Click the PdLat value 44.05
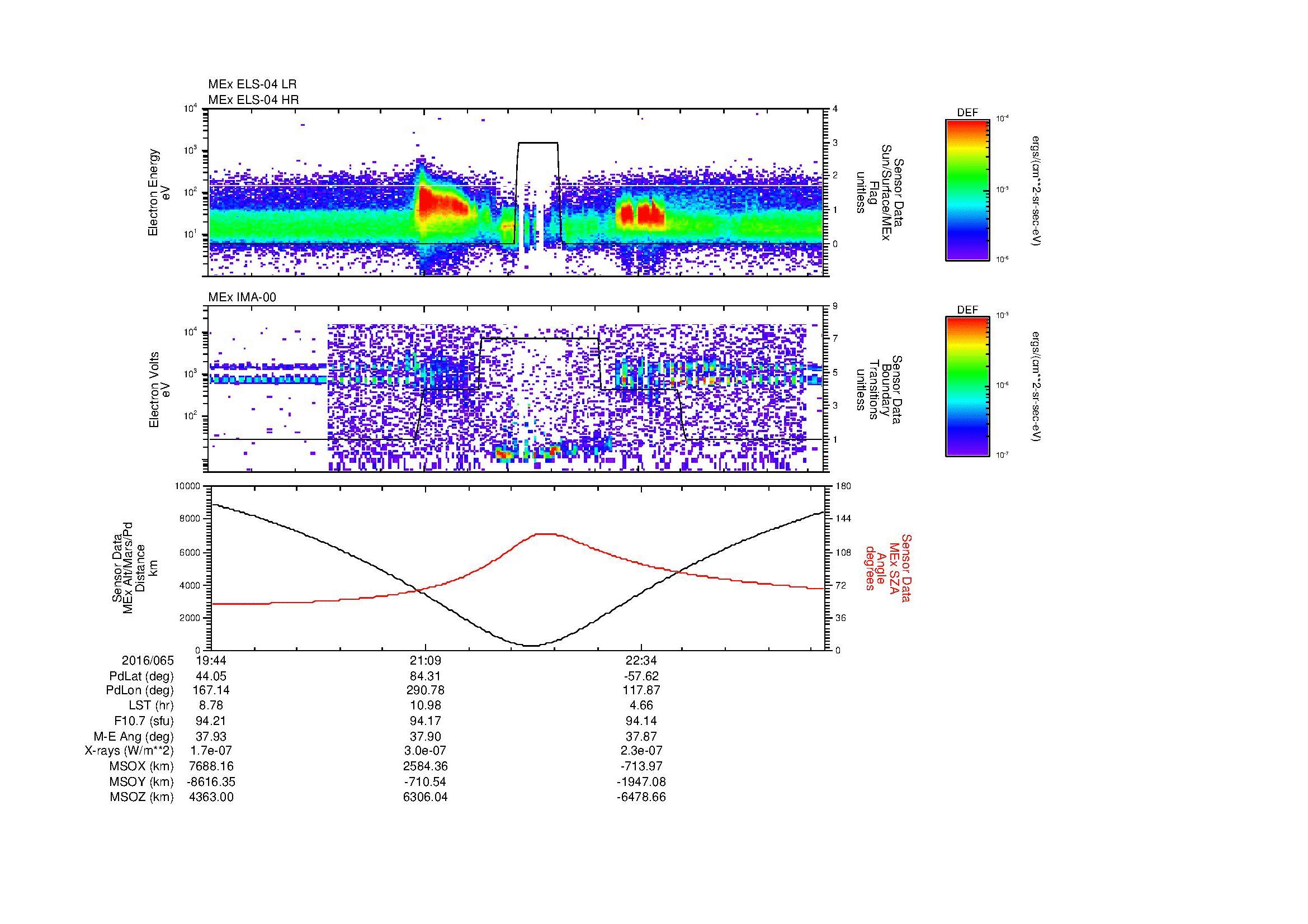 [x=211, y=676]
